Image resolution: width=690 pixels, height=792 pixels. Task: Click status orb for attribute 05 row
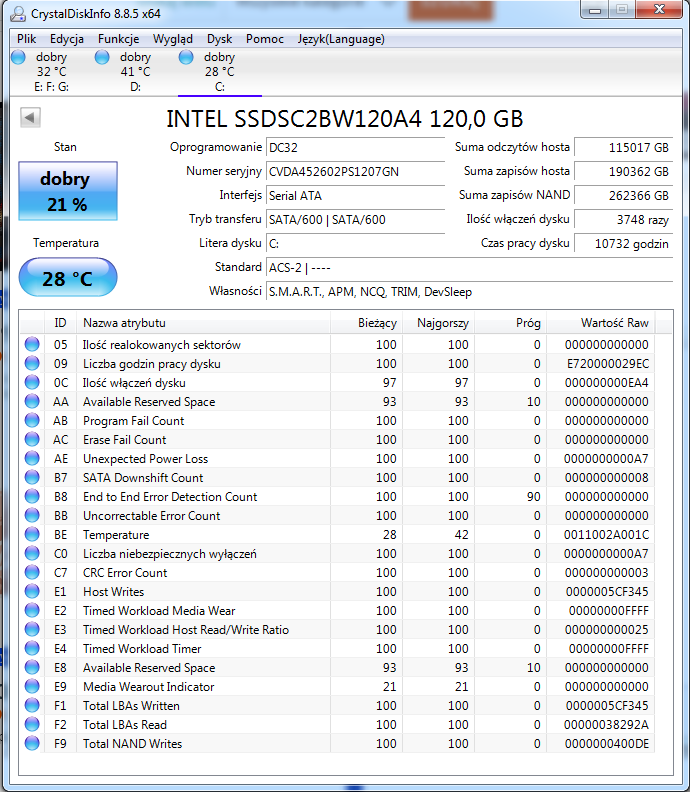tap(32, 344)
